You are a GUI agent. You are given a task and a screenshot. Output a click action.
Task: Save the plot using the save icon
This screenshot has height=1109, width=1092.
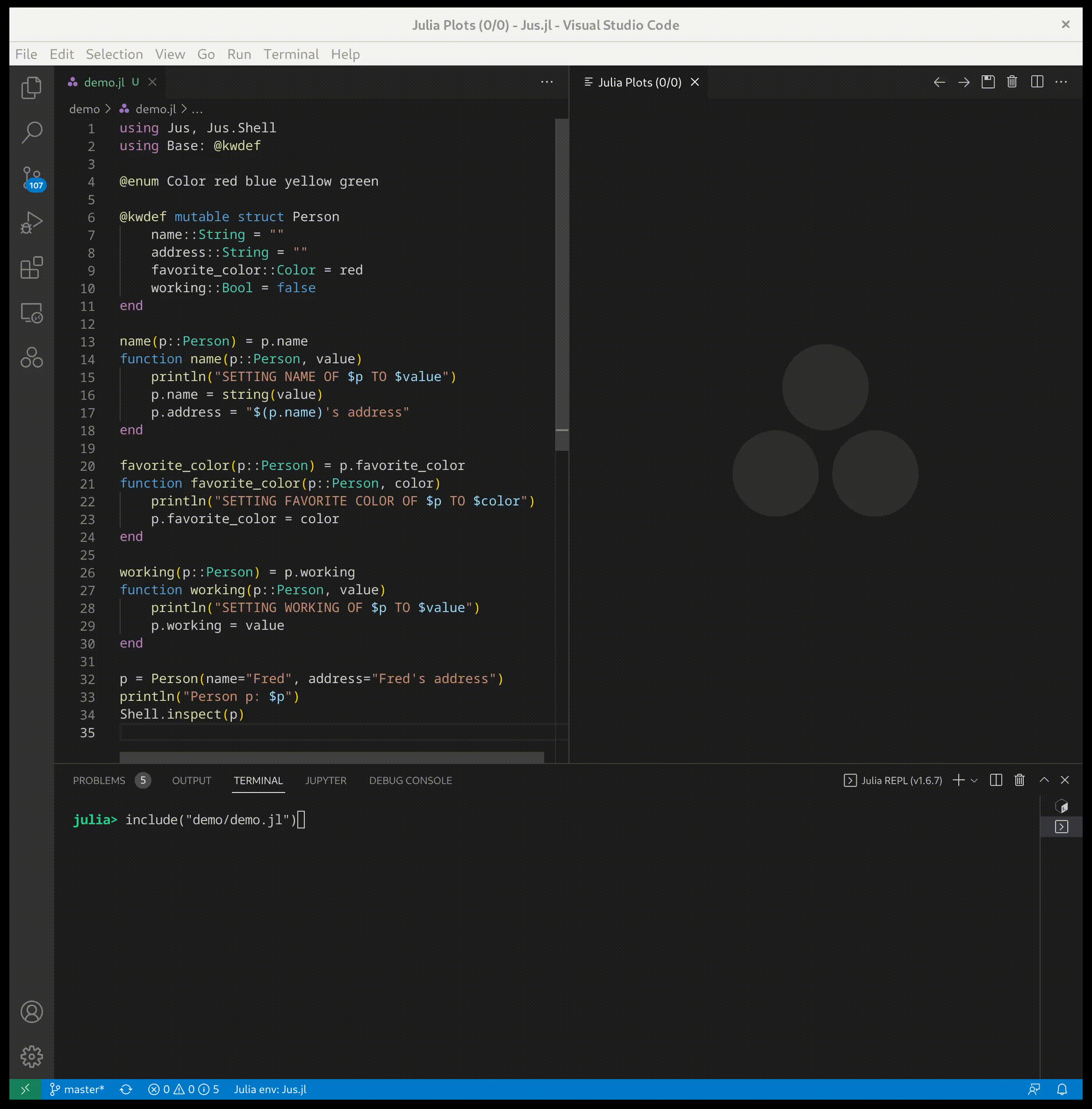(x=988, y=82)
